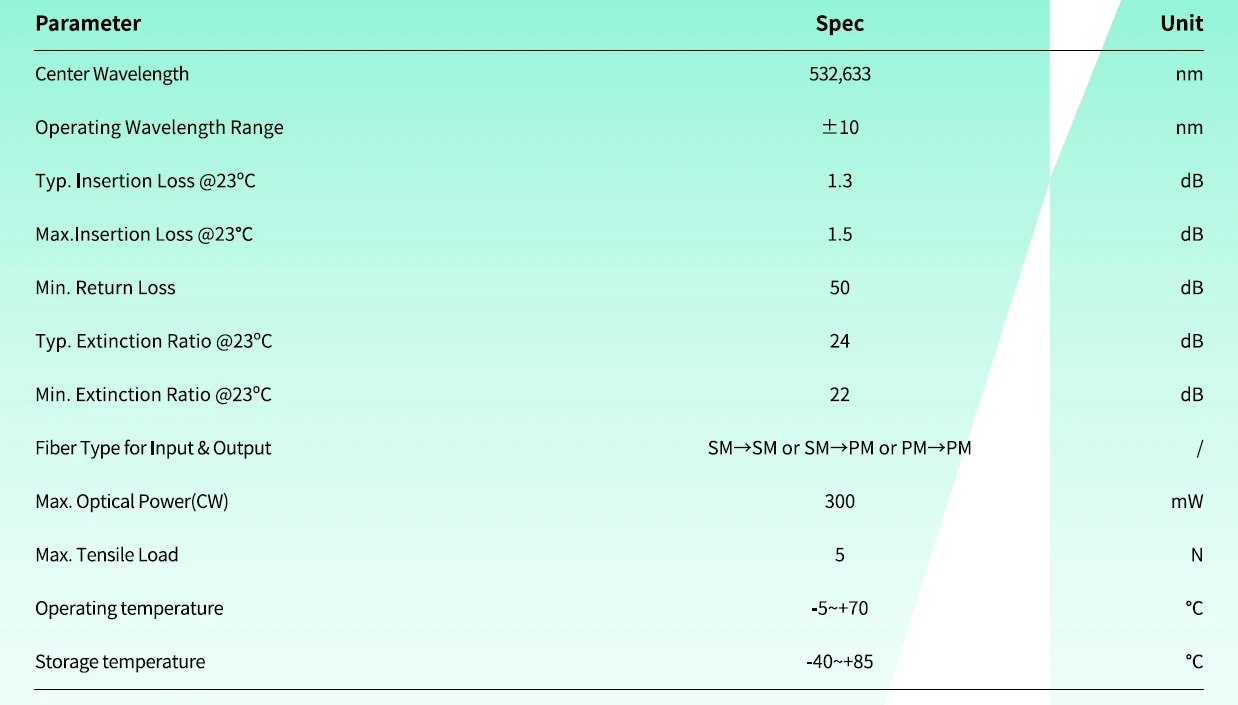
Task: Select Fiber Type for Input & Output label
Action: [153, 448]
